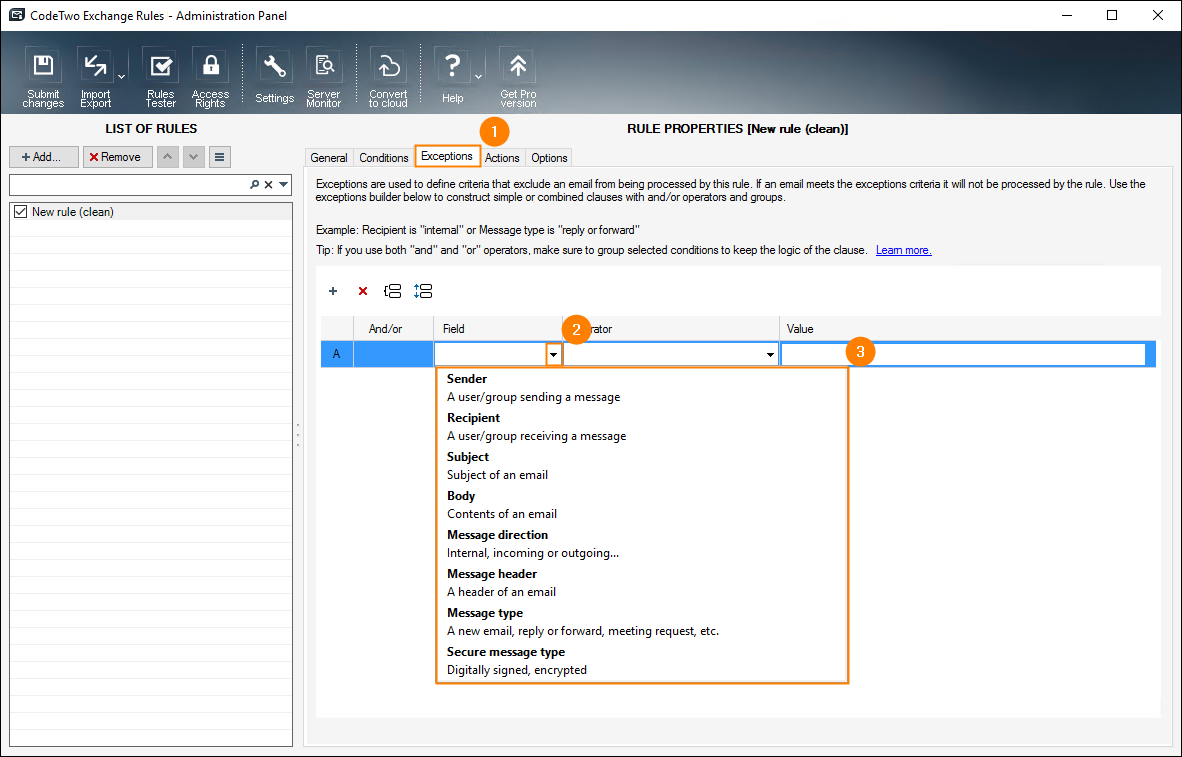This screenshot has width=1182, height=757.
Task: Launch the Rules Tester
Action: pyautogui.click(x=160, y=78)
